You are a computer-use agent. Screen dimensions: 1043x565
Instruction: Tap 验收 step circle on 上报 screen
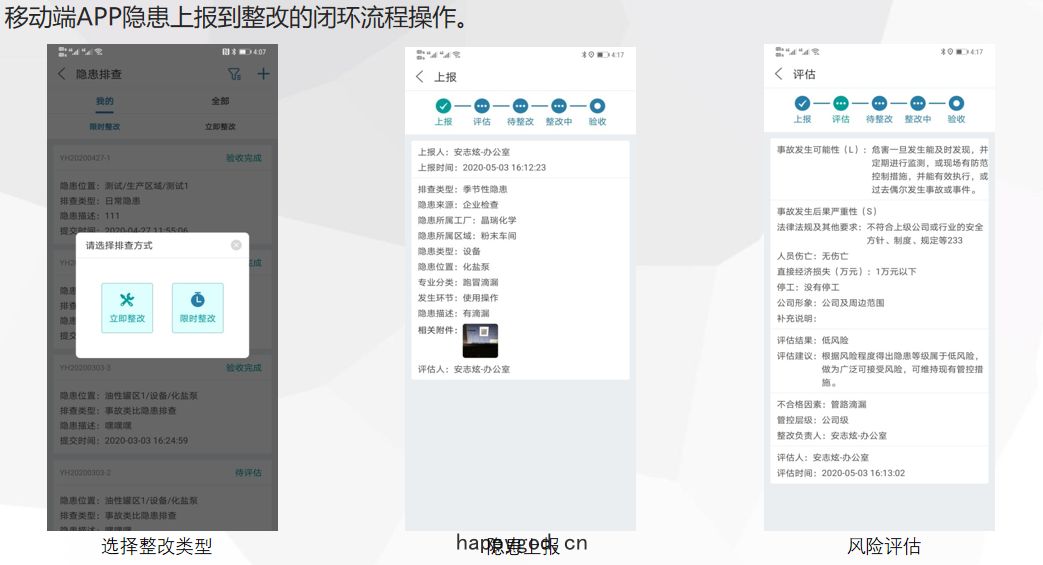coord(597,106)
